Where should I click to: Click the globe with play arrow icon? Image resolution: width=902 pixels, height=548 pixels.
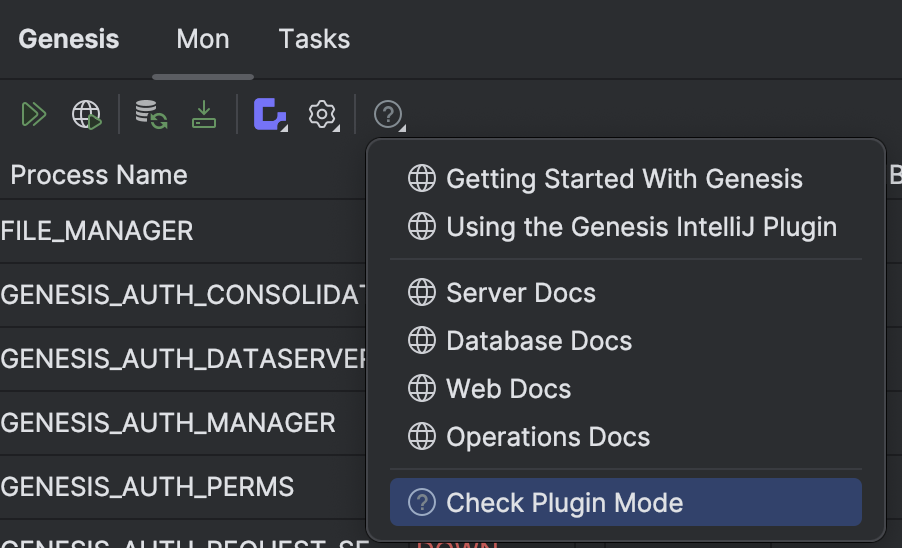click(x=87, y=114)
